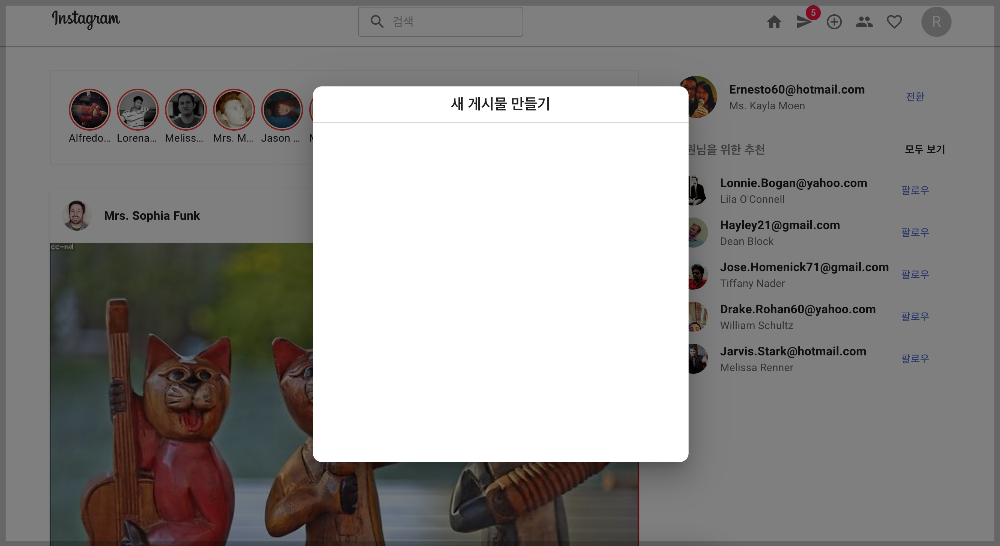This screenshot has width=1000, height=546.
Task: Click the name Ms. Kayla Moen
Action: [x=767, y=106]
